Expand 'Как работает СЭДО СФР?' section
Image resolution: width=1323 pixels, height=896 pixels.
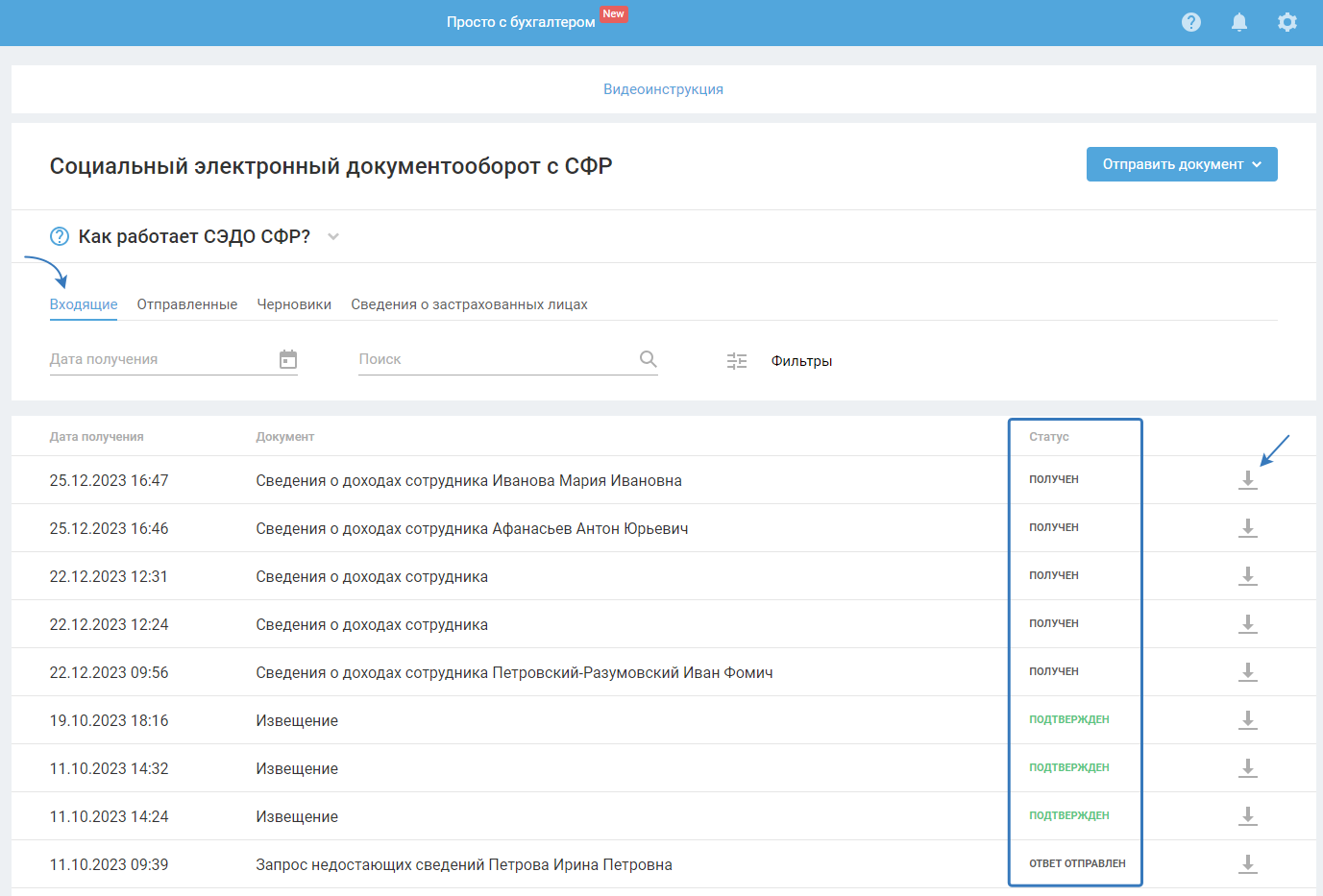click(333, 236)
